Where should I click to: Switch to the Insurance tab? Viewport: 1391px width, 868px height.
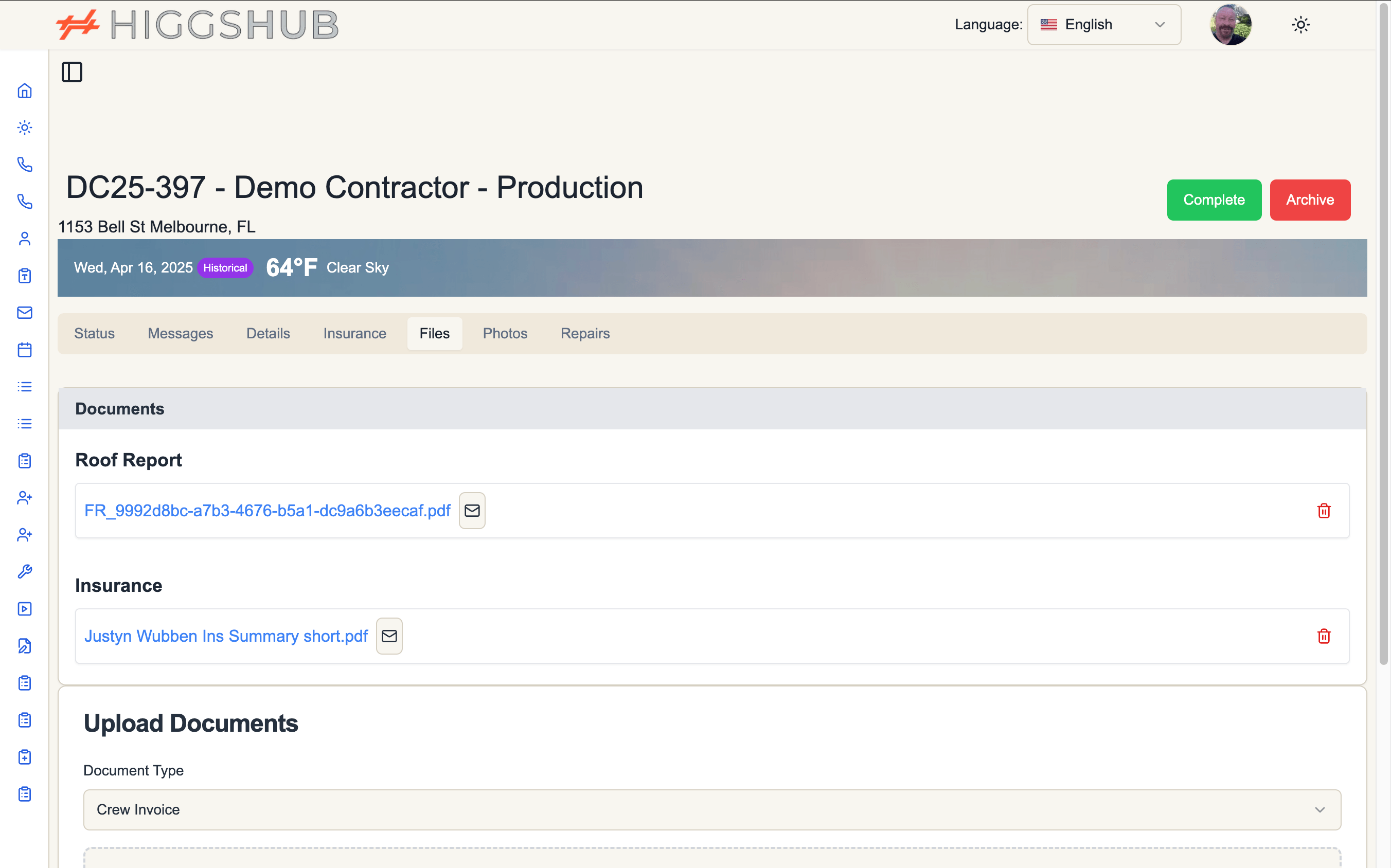click(x=354, y=333)
